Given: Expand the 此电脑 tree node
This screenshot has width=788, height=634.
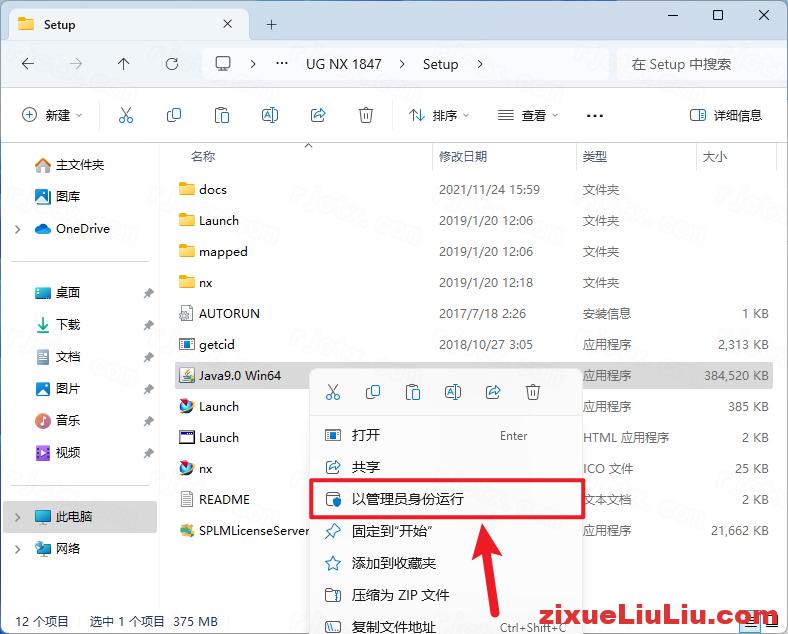Looking at the screenshot, I should (18, 517).
